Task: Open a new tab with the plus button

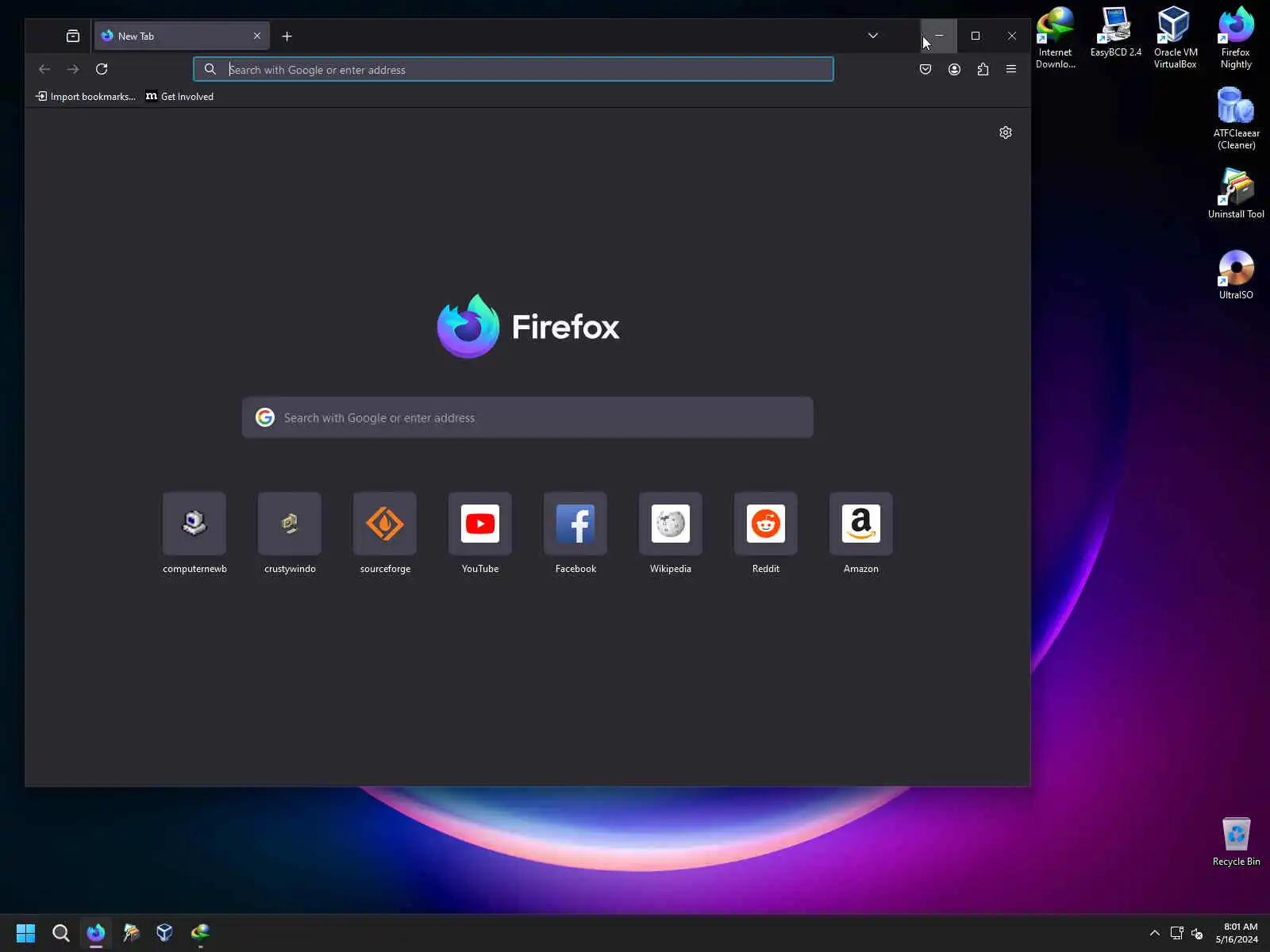Action: [x=287, y=36]
